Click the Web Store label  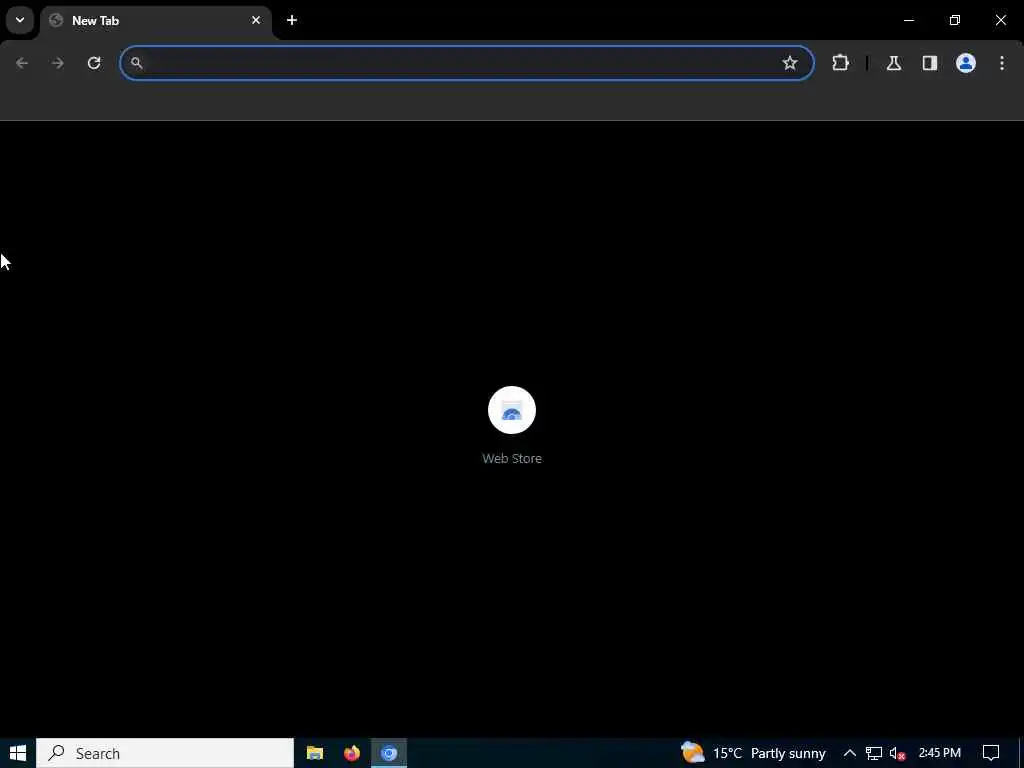click(512, 458)
